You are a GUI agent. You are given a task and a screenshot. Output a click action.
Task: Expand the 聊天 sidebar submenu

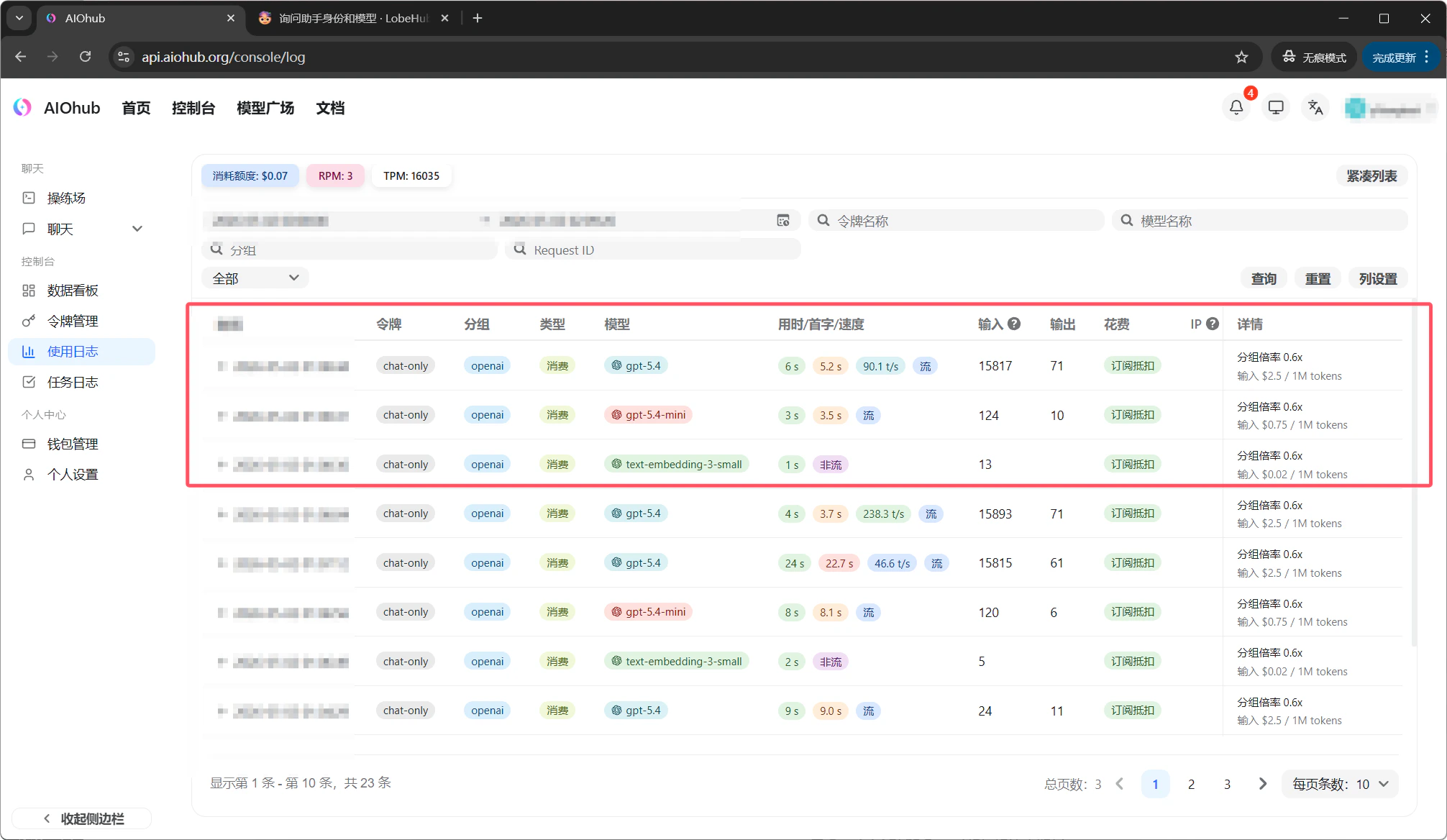tap(137, 229)
